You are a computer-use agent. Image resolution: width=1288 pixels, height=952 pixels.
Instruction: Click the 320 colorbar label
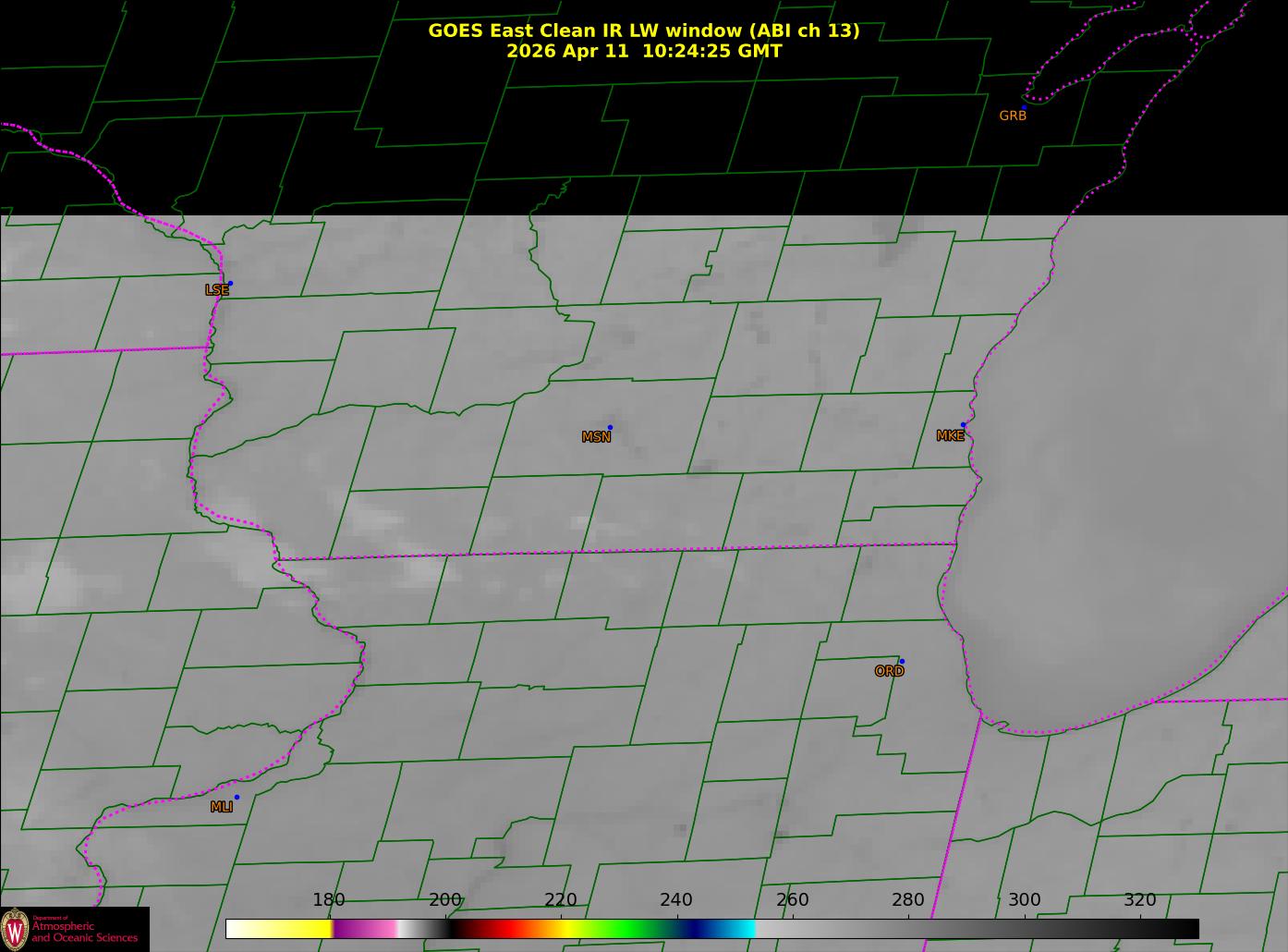[1140, 900]
